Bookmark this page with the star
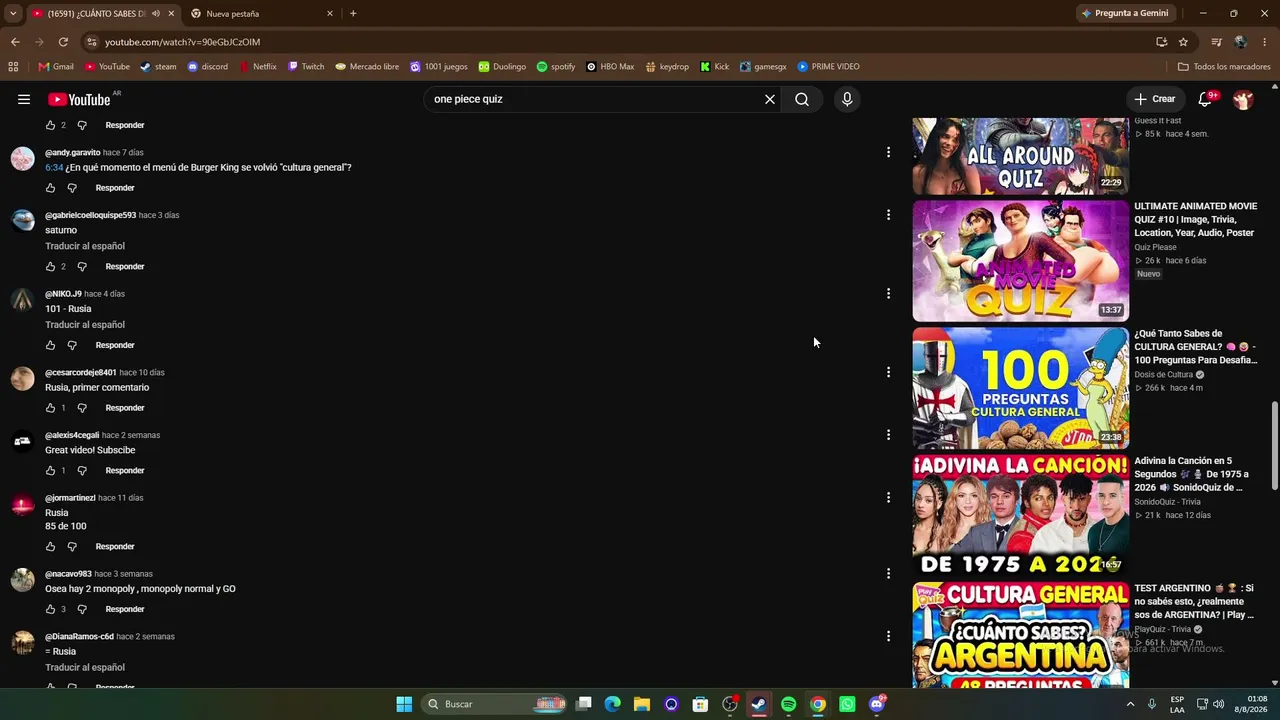Screen dimensions: 1280x720 [x=1183, y=42]
